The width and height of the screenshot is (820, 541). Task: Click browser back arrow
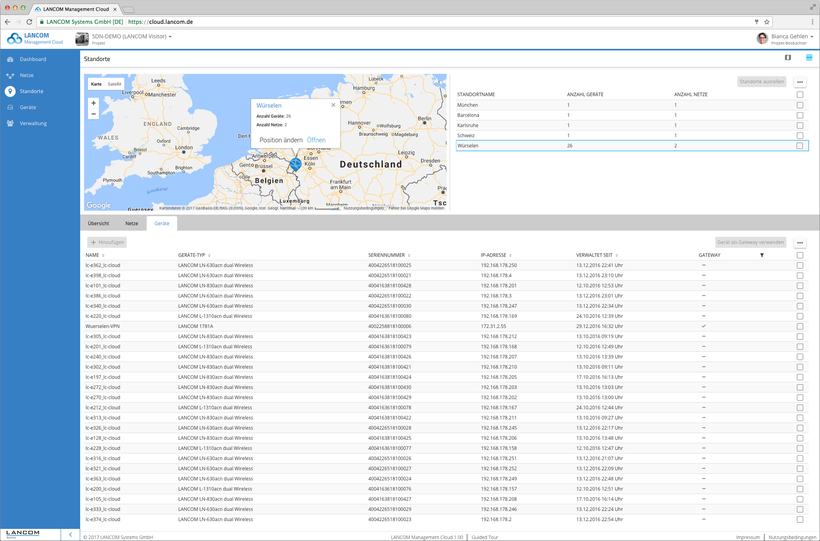pos(7,22)
